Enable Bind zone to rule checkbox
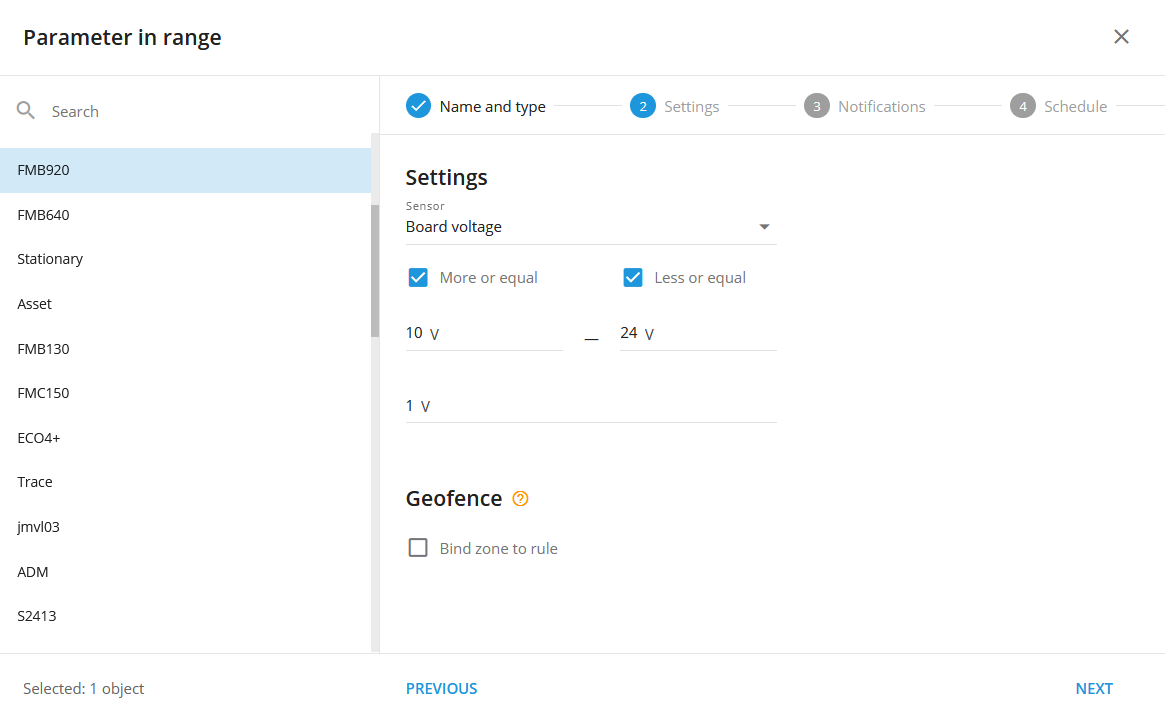The width and height of the screenshot is (1165, 718). pyautogui.click(x=418, y=548)
